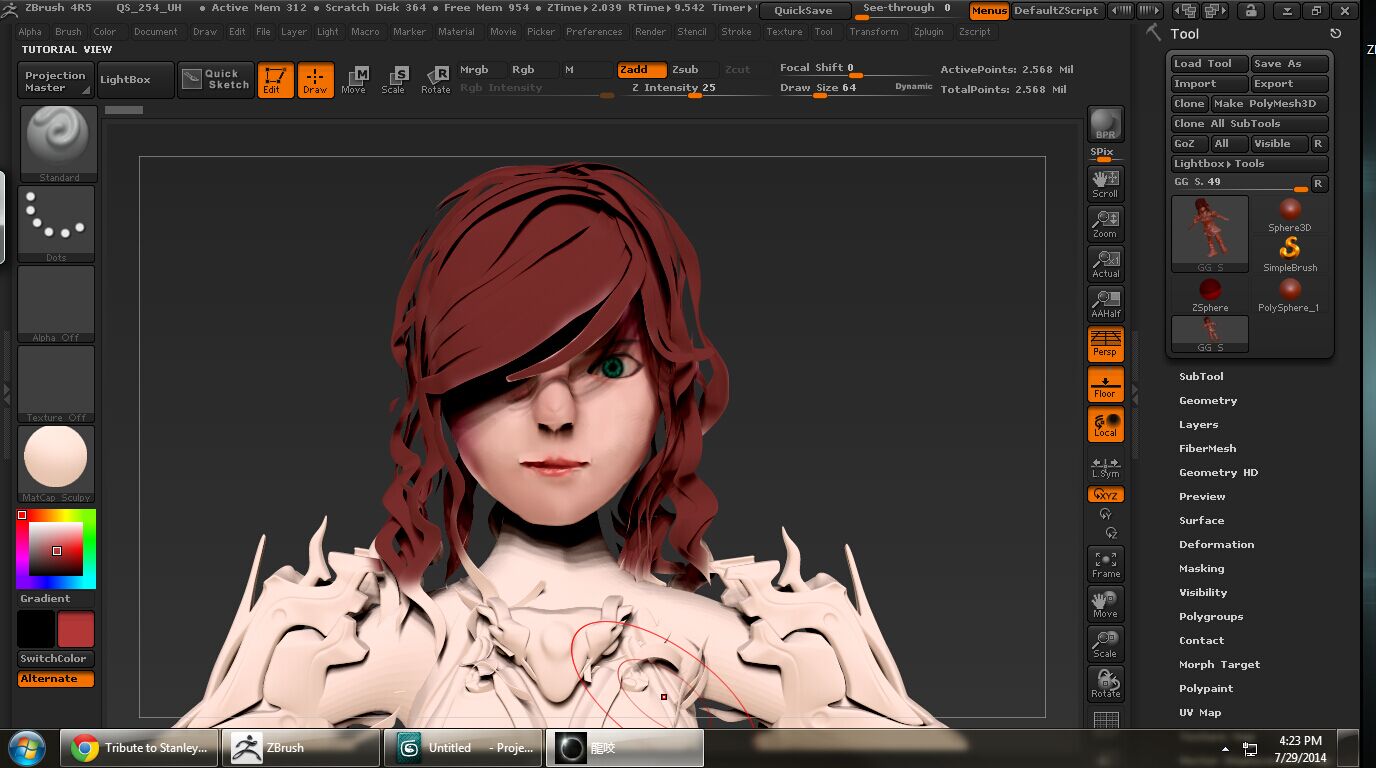Open the Brush menu
Image resolution: width=1376 pixels, height=768 pixels.
pos(68,32)
